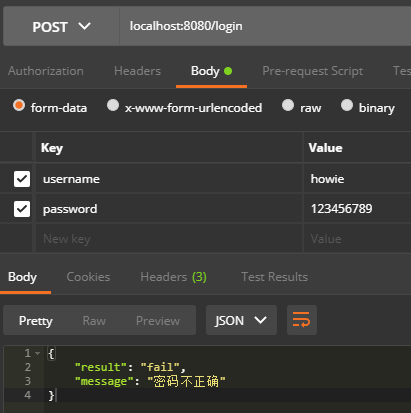Open the POST method dropdown
Viewport: 411px width, 413px height.
coord(61,26)
